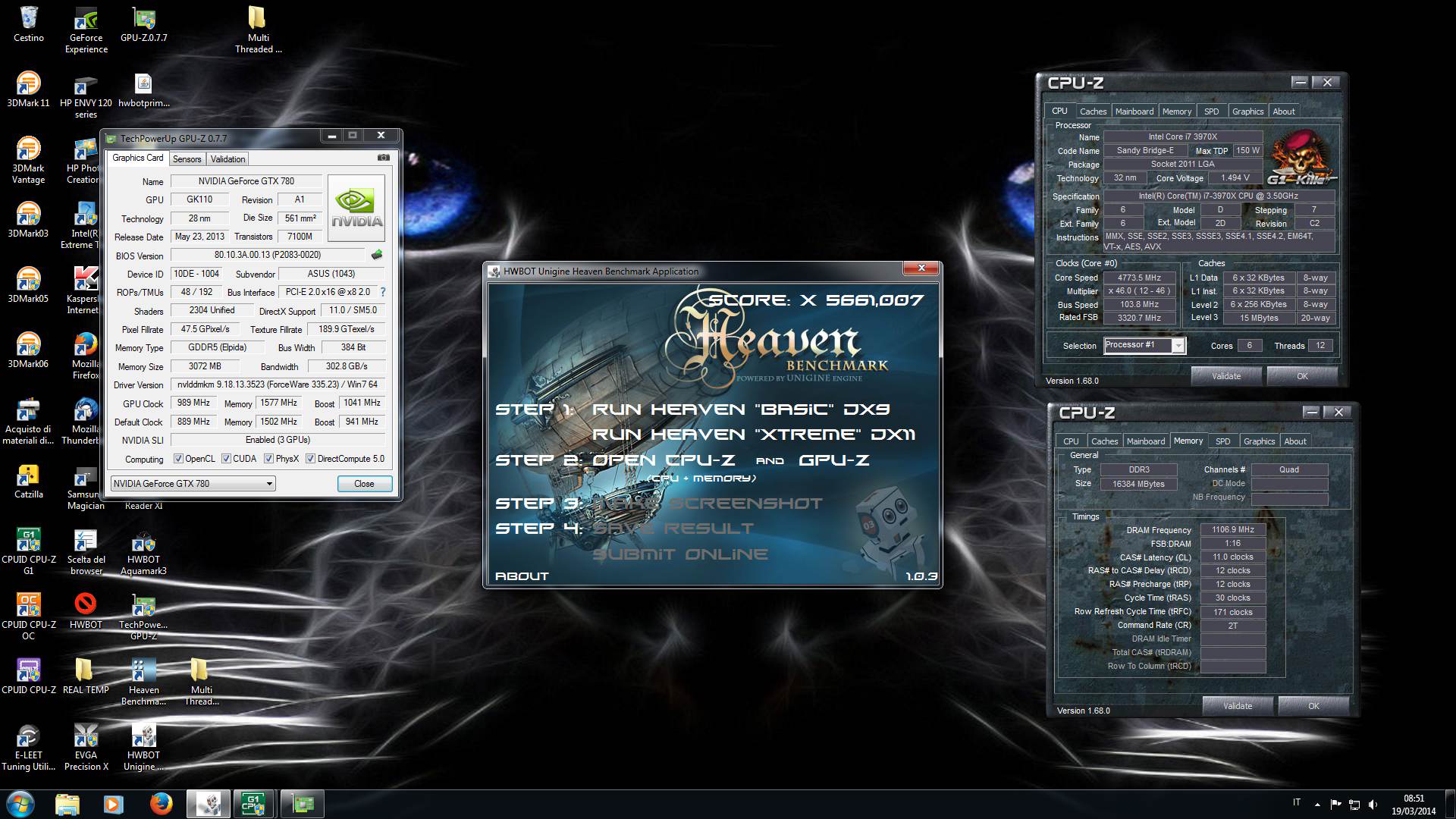The width and height of the screenshot is (1456, 819).
Task: Expand the NVIDIA GeForce GTX 780 dropdown
Action: tap(268, 484)
